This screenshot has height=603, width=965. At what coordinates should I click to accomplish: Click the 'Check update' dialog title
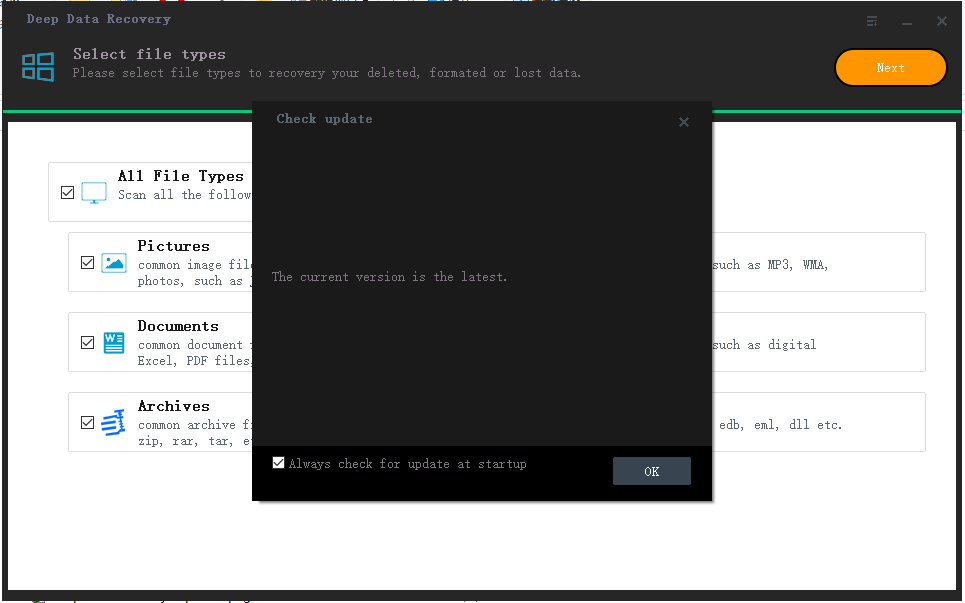pos(324,119)
